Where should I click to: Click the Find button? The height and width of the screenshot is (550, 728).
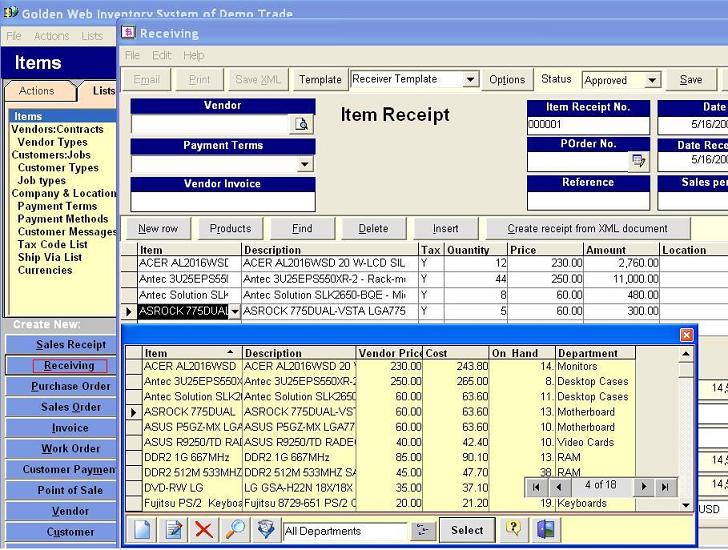click(x=302, y=228)
